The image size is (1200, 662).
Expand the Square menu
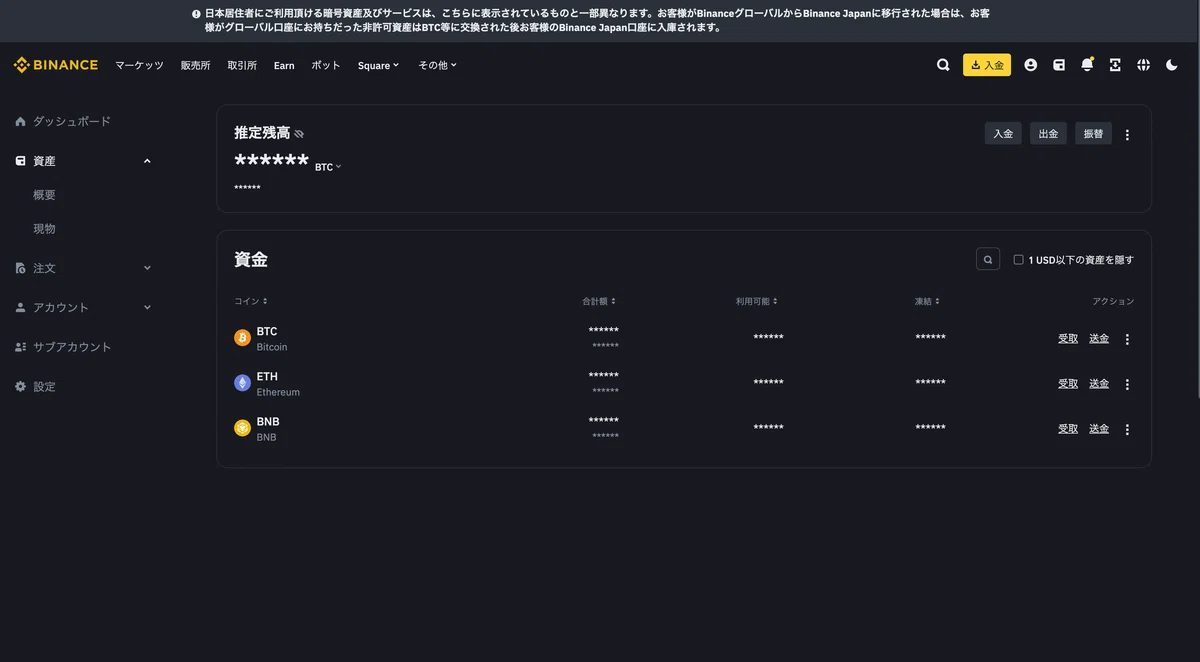click(x=378, y=65)
